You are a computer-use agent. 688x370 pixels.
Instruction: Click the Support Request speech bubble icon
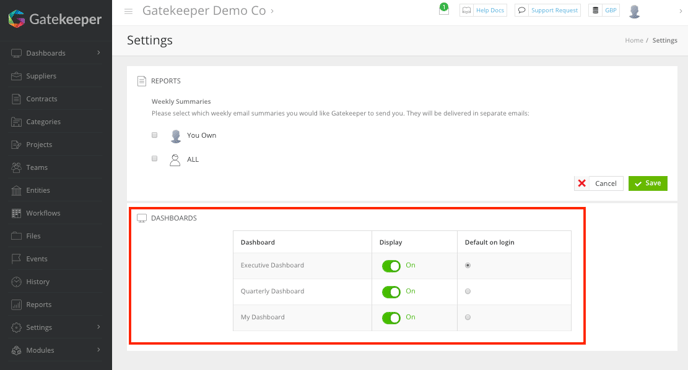point(521,11)
